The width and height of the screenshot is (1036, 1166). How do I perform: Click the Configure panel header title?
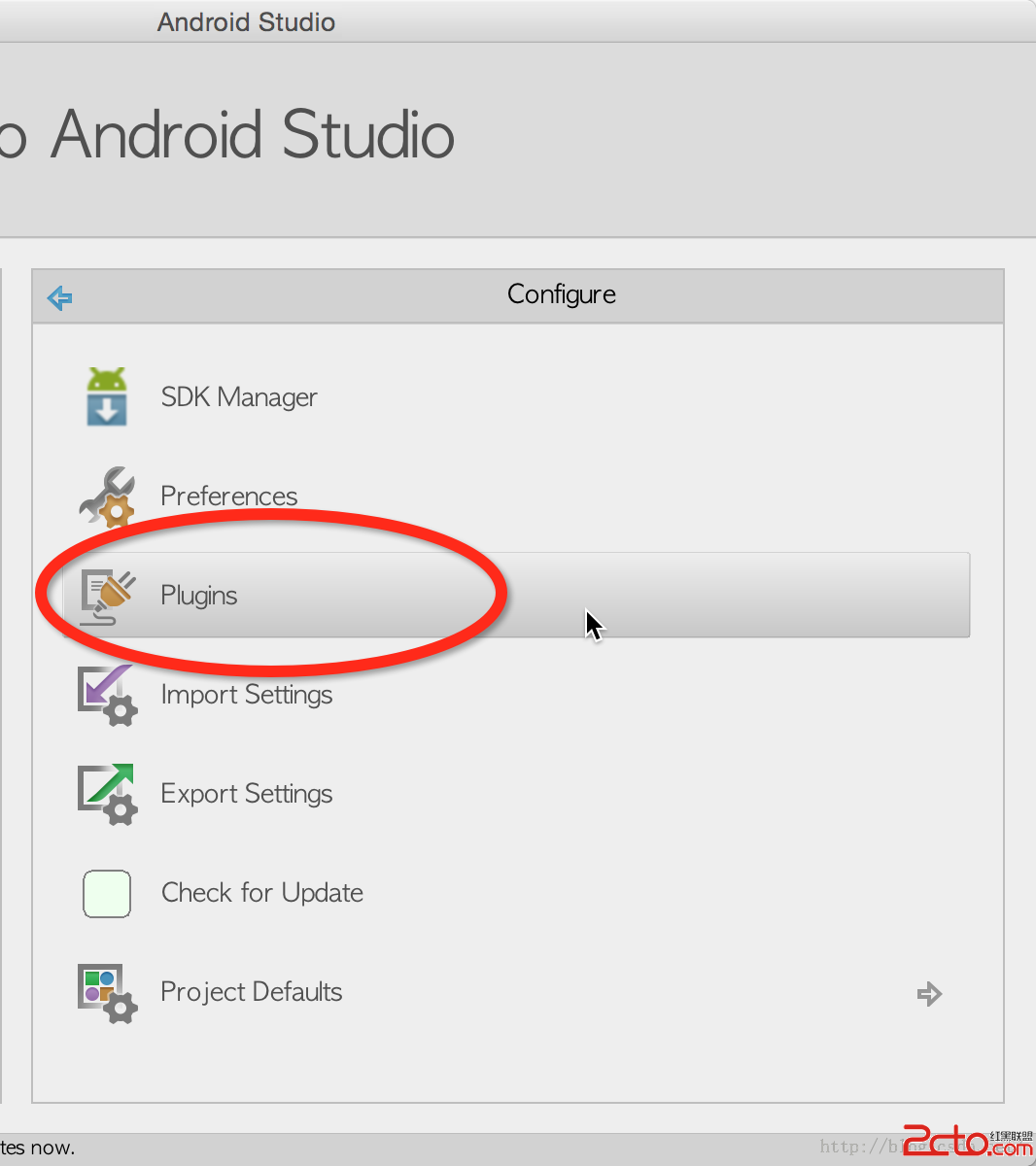(x=562, y=294)
